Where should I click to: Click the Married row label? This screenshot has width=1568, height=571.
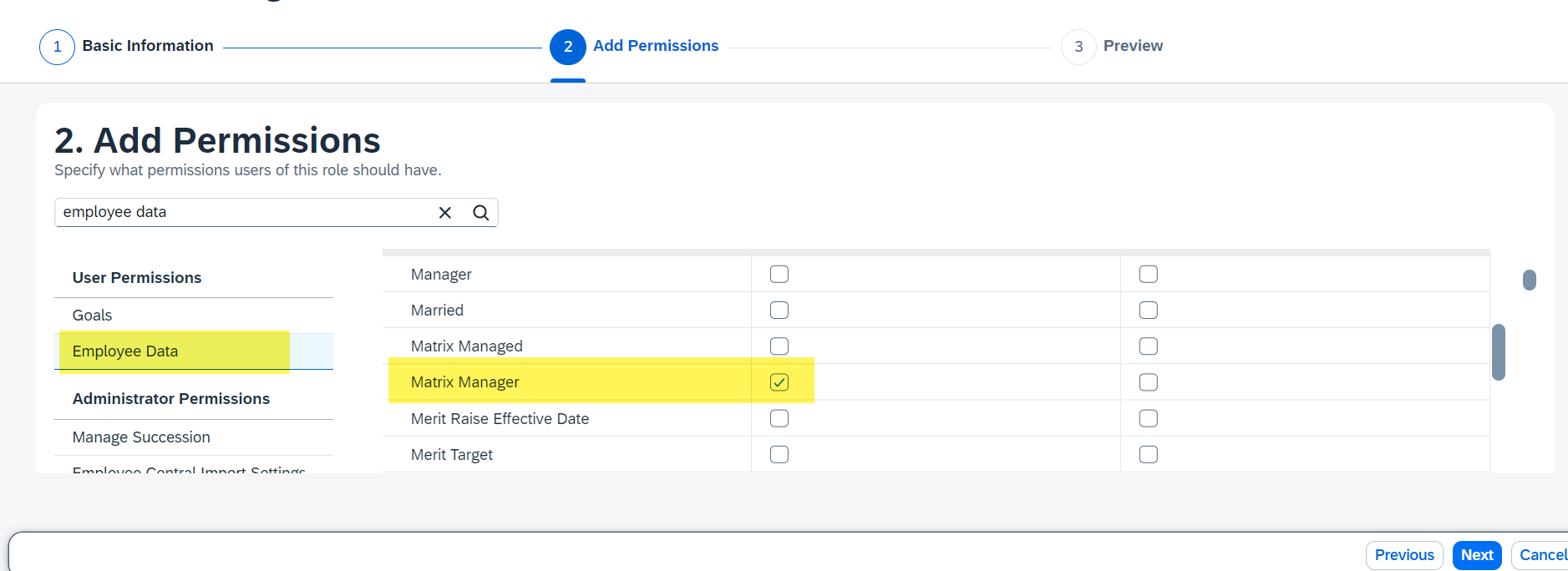(437, 311)
